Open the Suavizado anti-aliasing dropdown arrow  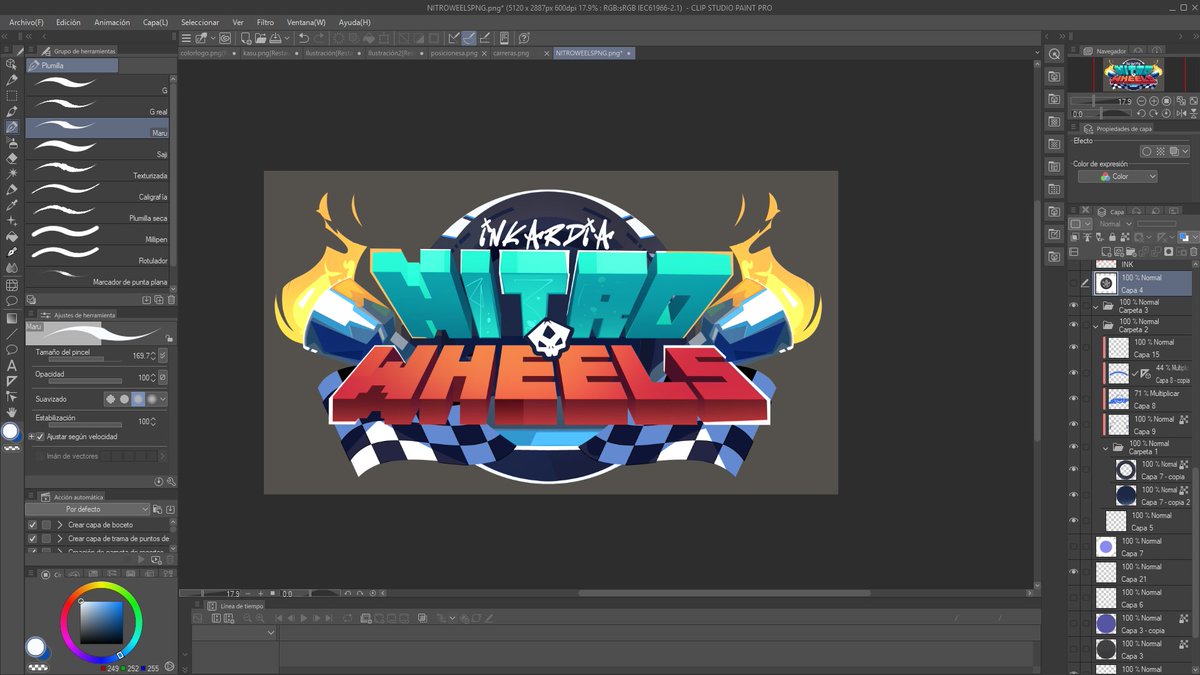pos(163,399)
